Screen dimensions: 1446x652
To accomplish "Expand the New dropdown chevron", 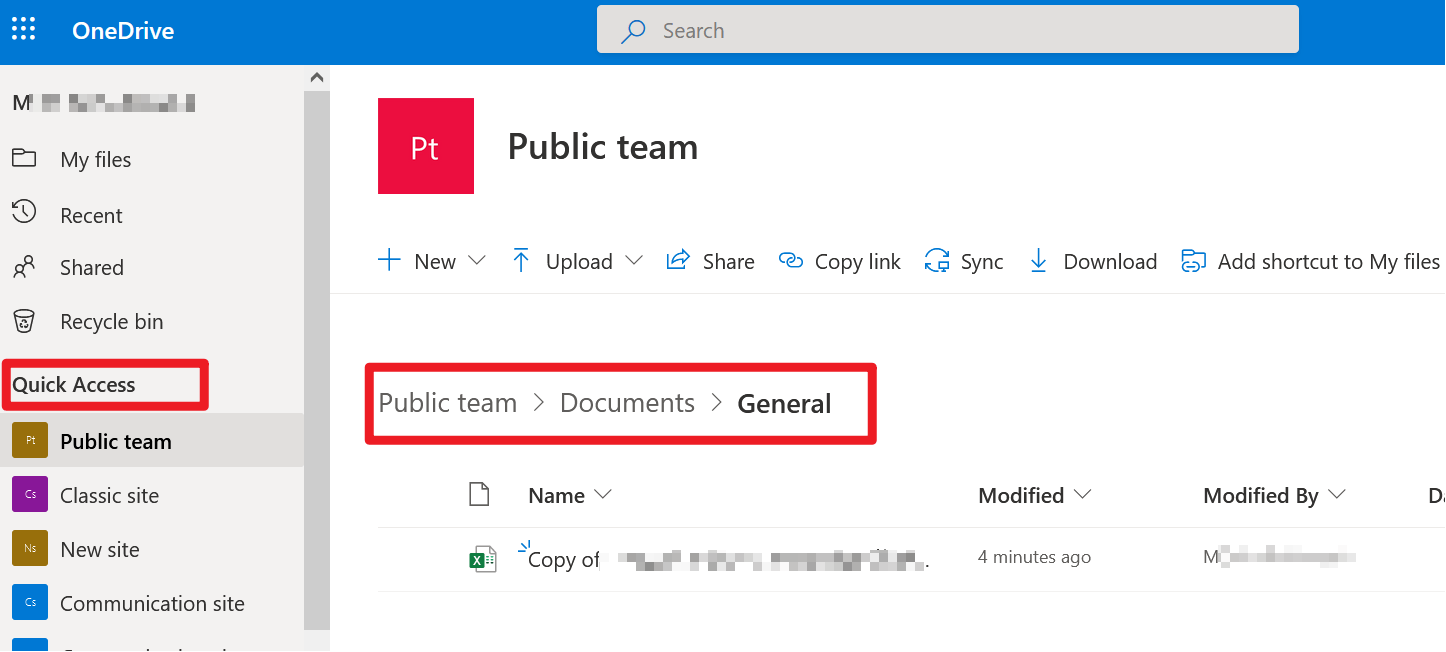I will click(477, 261).
